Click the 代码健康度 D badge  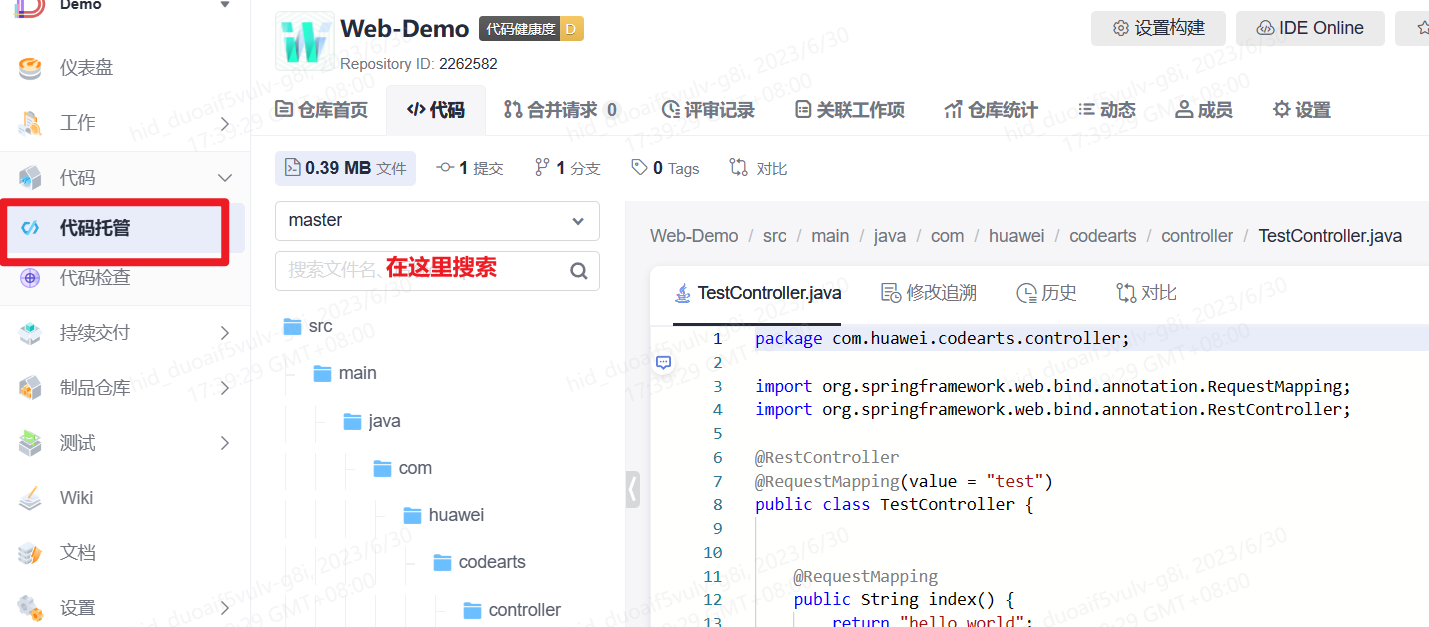click(531, 29)
